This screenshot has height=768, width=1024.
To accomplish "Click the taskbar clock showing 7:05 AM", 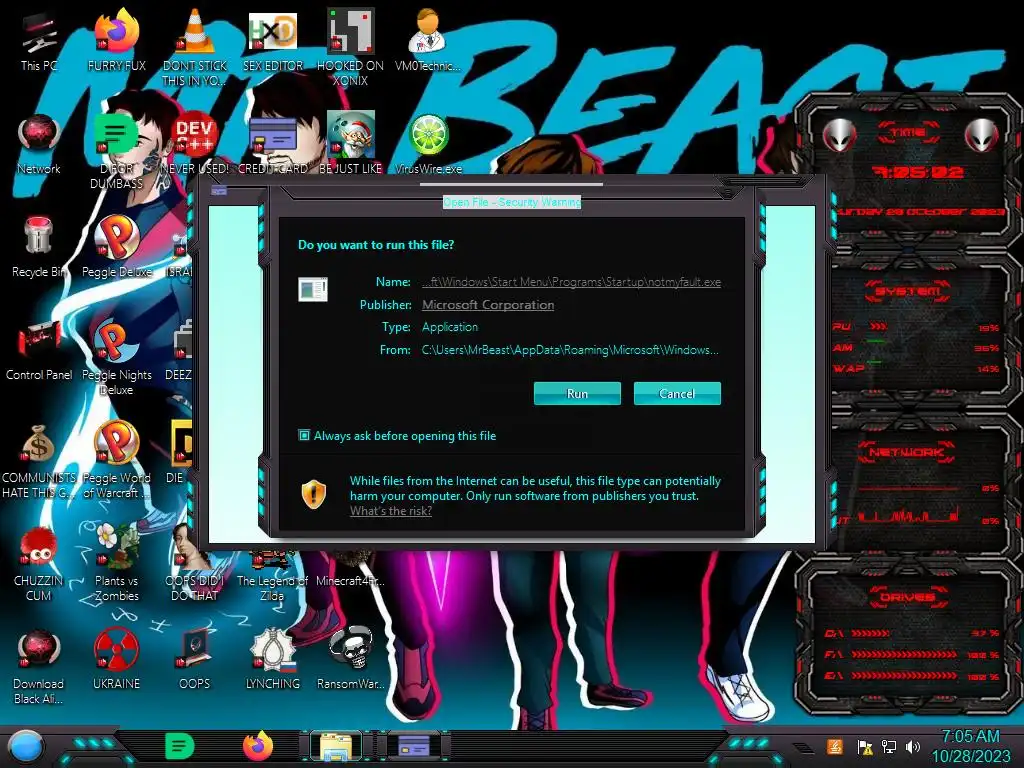I will [x=970, y=746].
